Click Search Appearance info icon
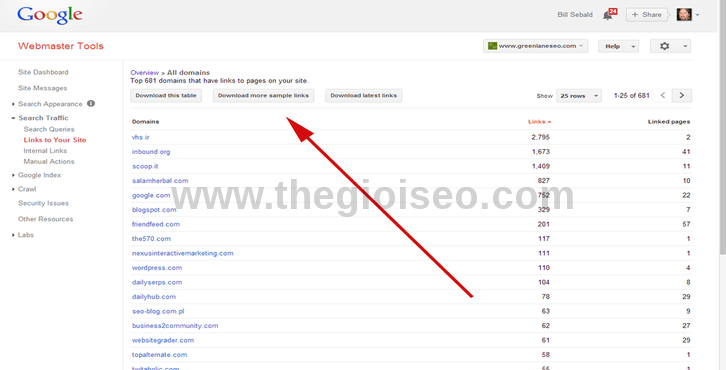 click(91, 103)
